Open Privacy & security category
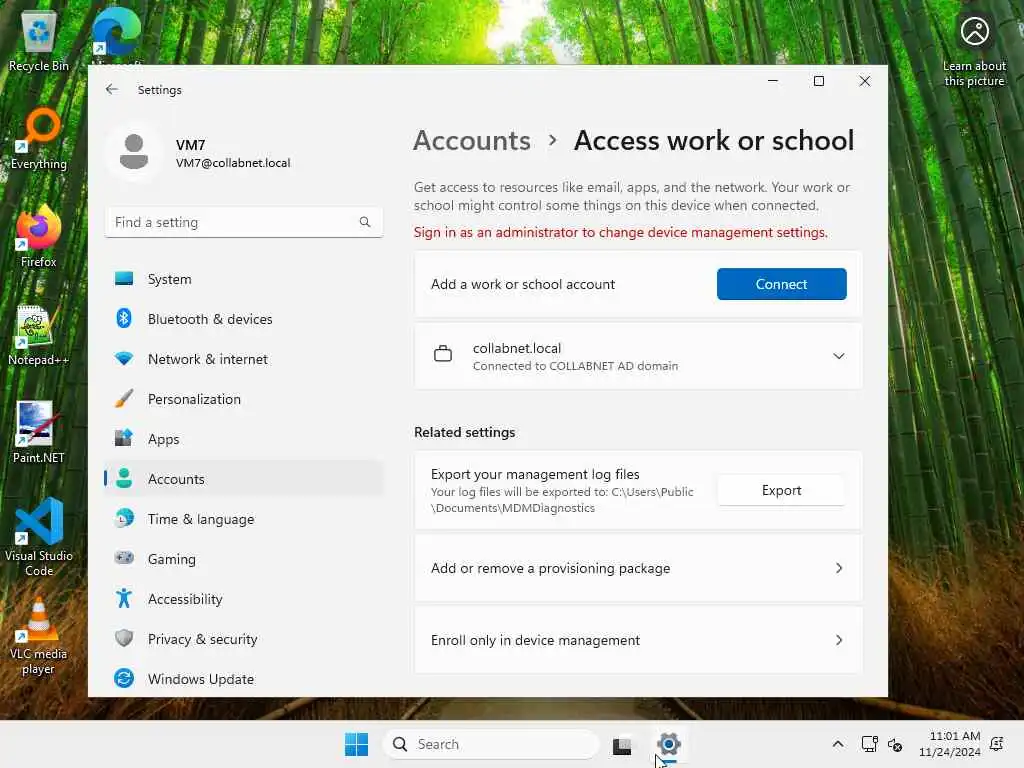This screenshot has height=768, width=1024. (x=244, y=638)
